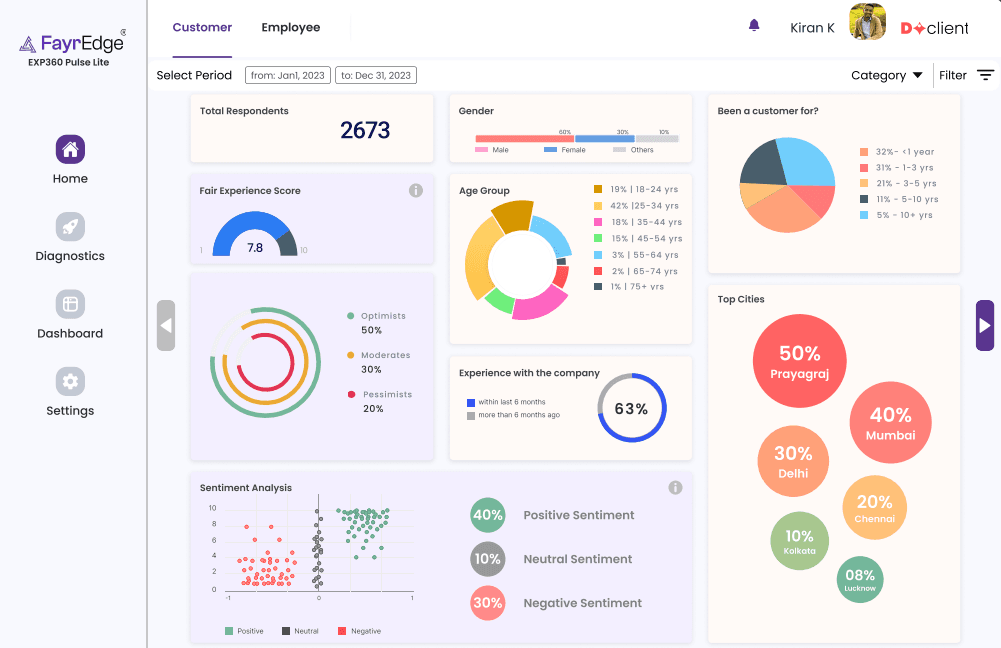Click the Fair Experience Score info icon
Viewport: 1001px width, 648px height.
416,191
